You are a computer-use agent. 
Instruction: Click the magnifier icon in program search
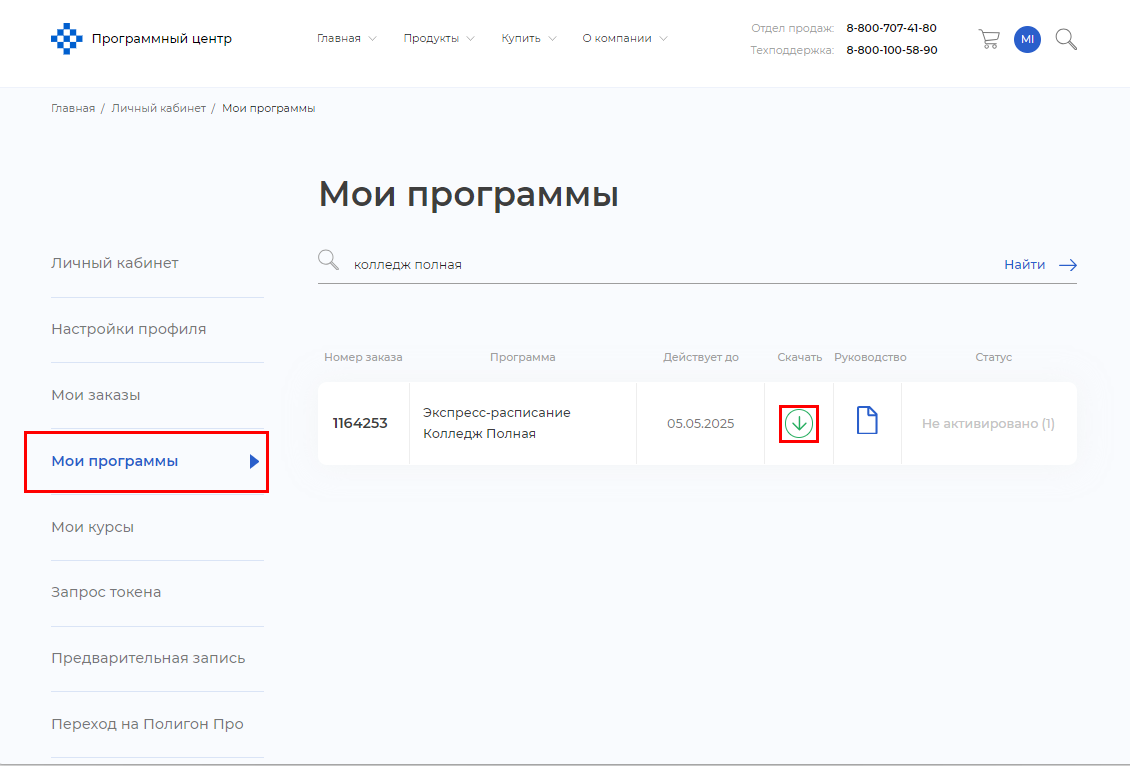pyautogui.click(x=328, y=261)
